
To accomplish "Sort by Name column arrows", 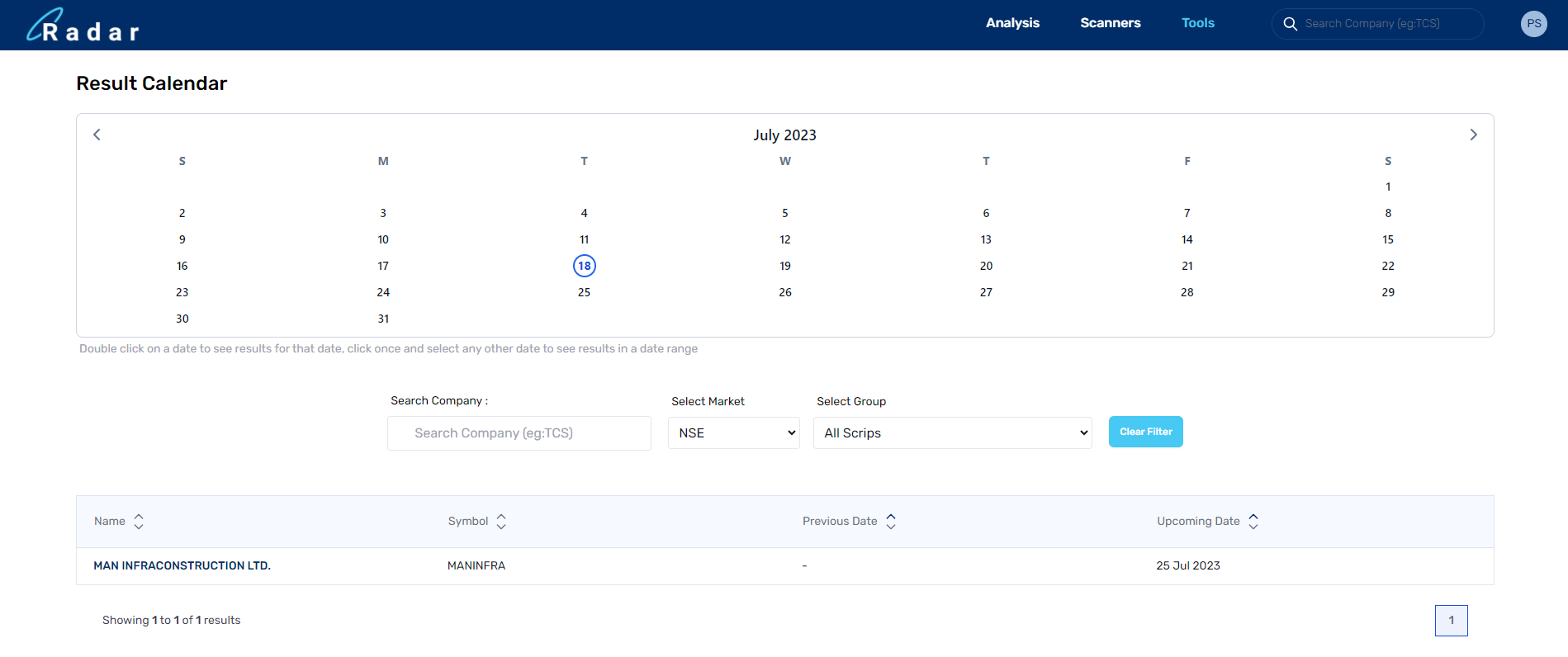I will [139, 522].
